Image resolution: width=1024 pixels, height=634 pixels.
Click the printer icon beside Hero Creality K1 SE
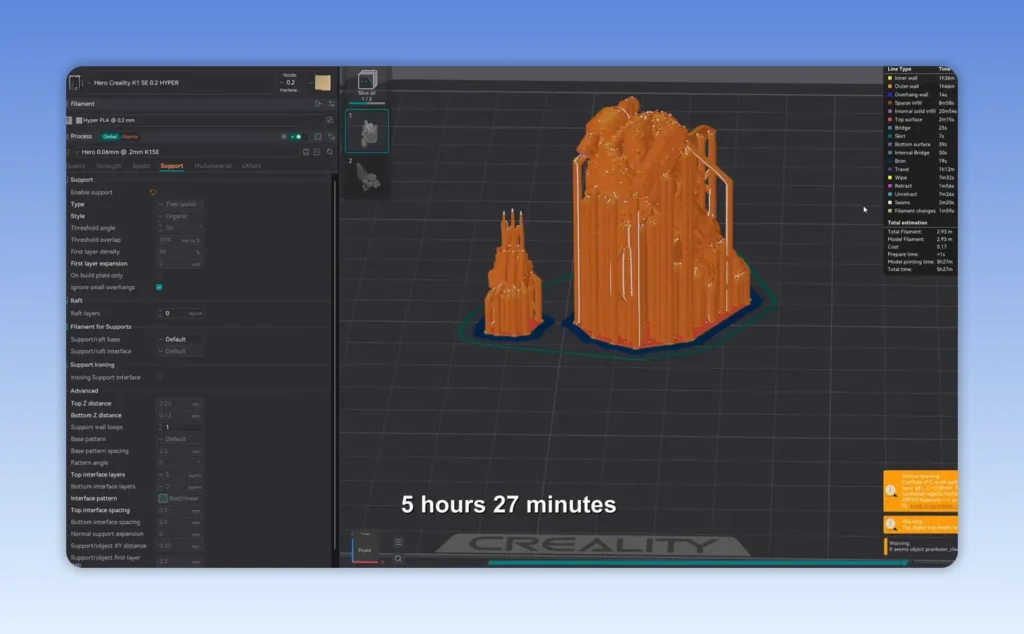[75, 83]
